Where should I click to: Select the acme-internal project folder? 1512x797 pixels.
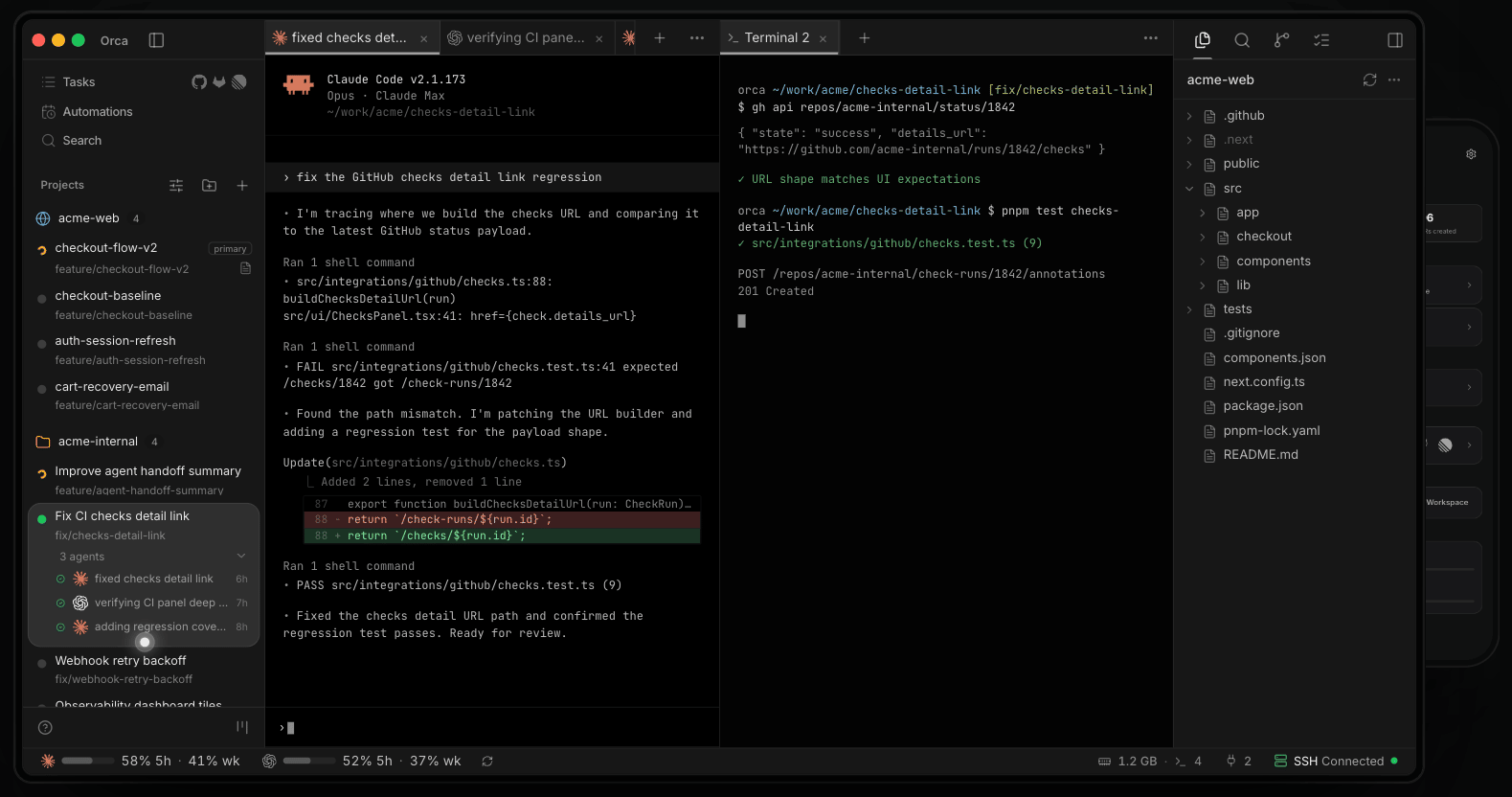tap(98, 442)
